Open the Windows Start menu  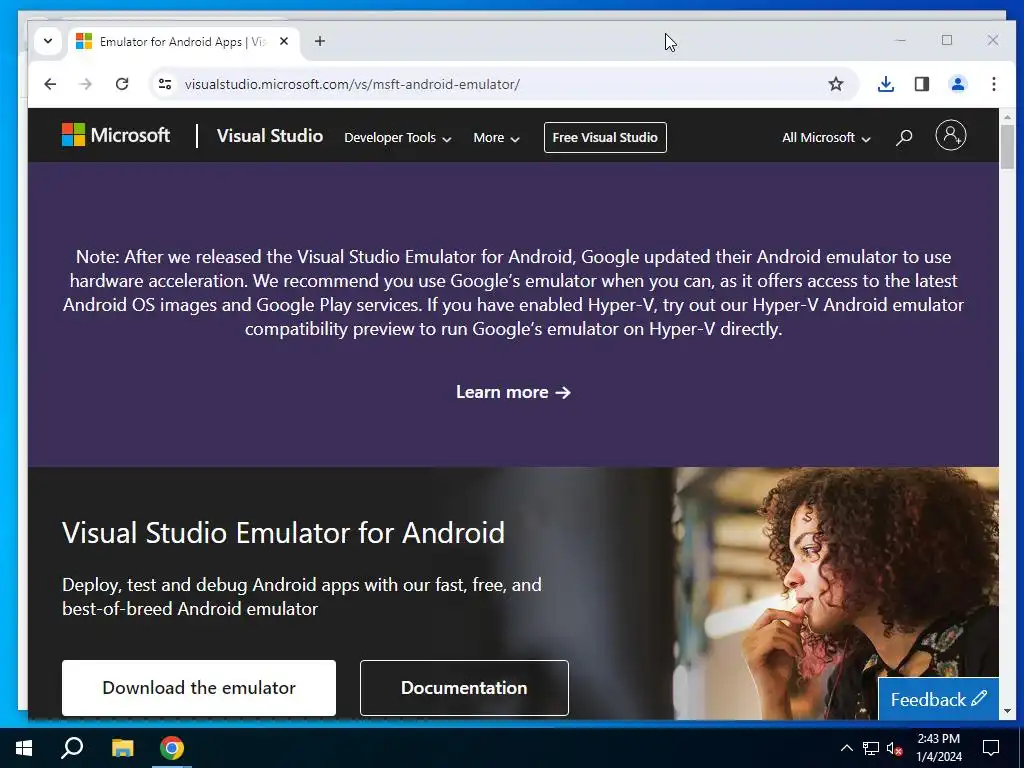pyautogui.click(x=24, y=748)
